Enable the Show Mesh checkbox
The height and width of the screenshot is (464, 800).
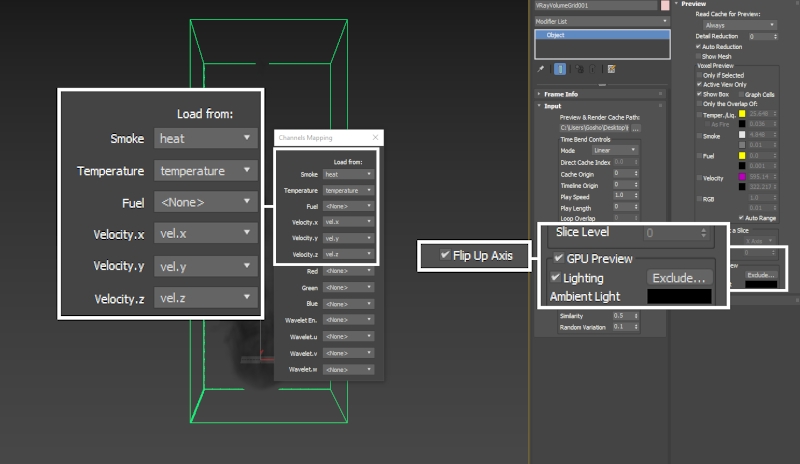(x=698, y=56)
